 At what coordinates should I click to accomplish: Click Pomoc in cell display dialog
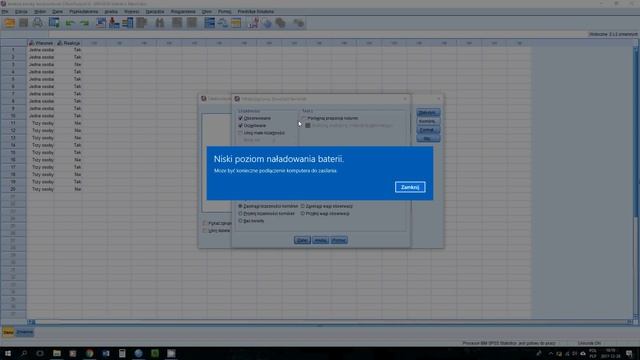pos(339,240)
